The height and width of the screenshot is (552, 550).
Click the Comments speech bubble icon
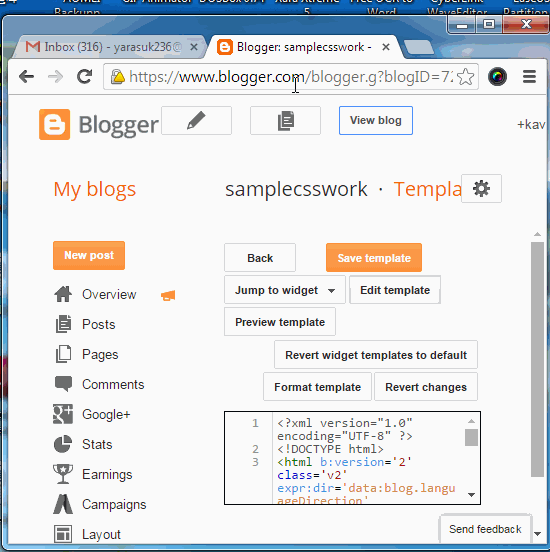pos(63,384)
